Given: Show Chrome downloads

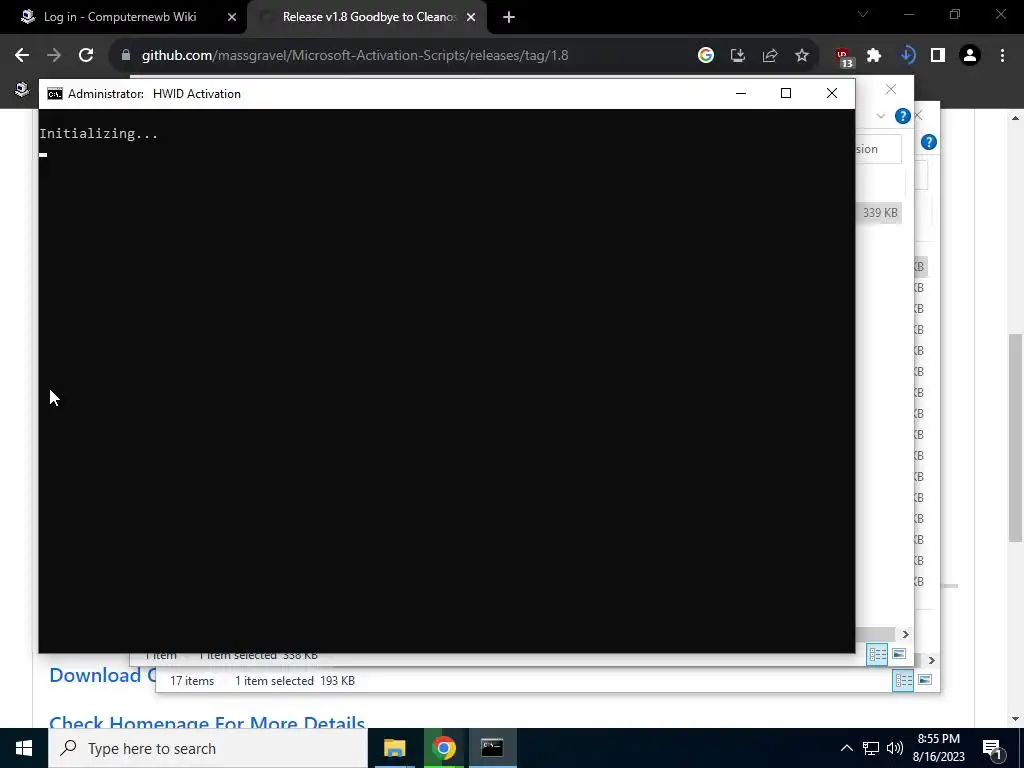Looking at the screenshot, I should click(907, 56).
